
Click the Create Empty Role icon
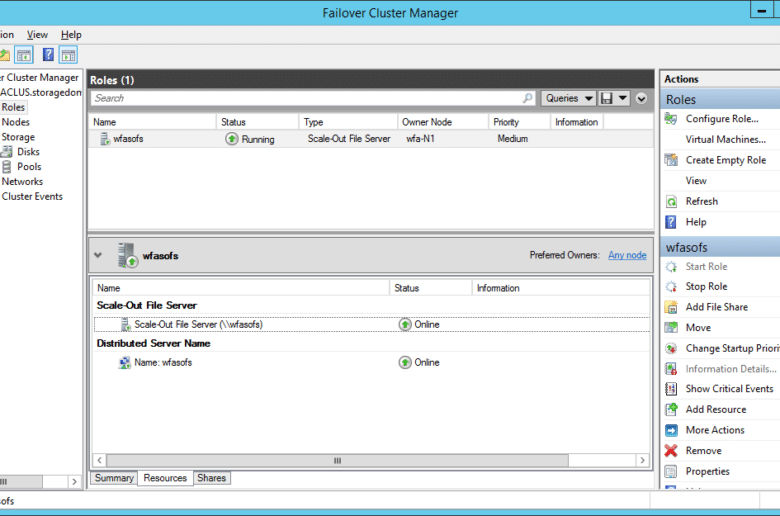tap(671, 160)
